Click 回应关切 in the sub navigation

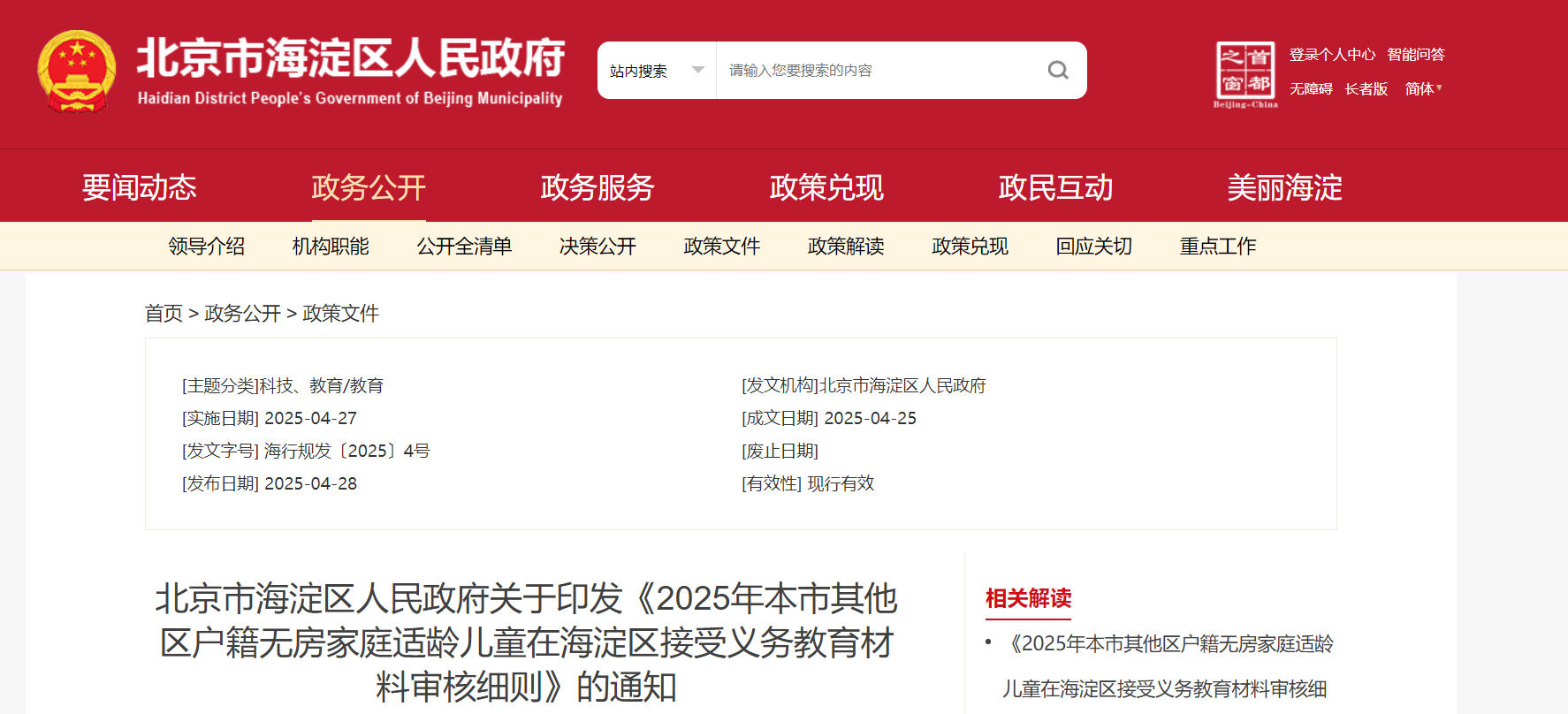[1093, 247]
